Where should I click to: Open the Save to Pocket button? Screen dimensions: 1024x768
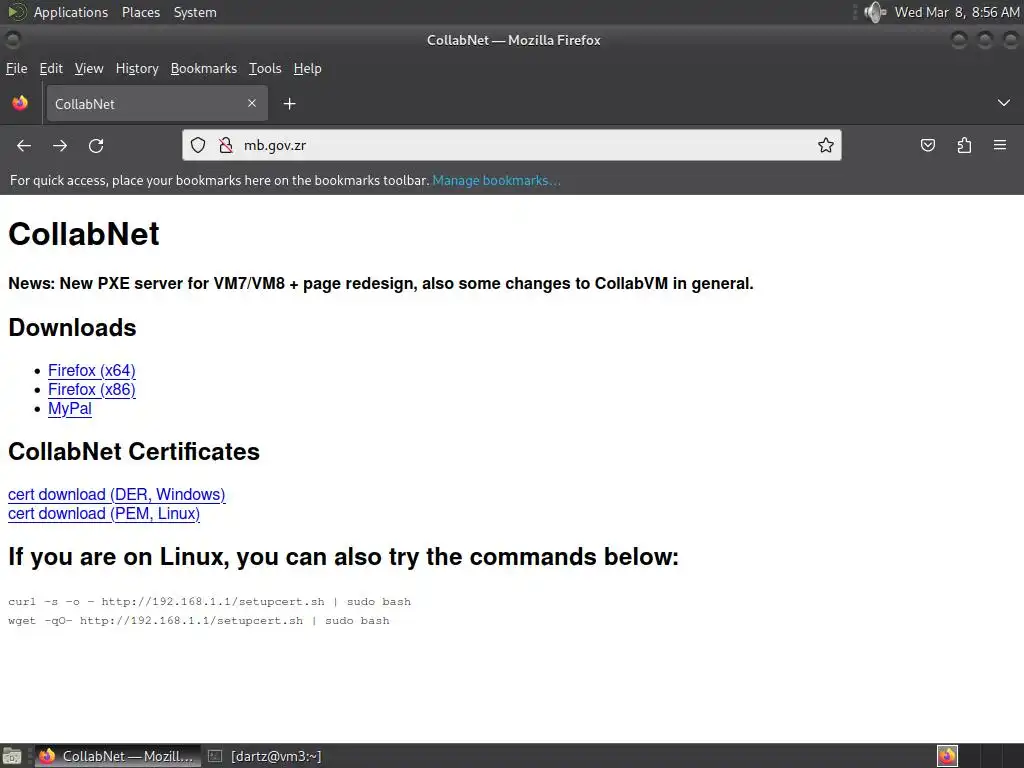pyautogui.click(x=927, y=145)
